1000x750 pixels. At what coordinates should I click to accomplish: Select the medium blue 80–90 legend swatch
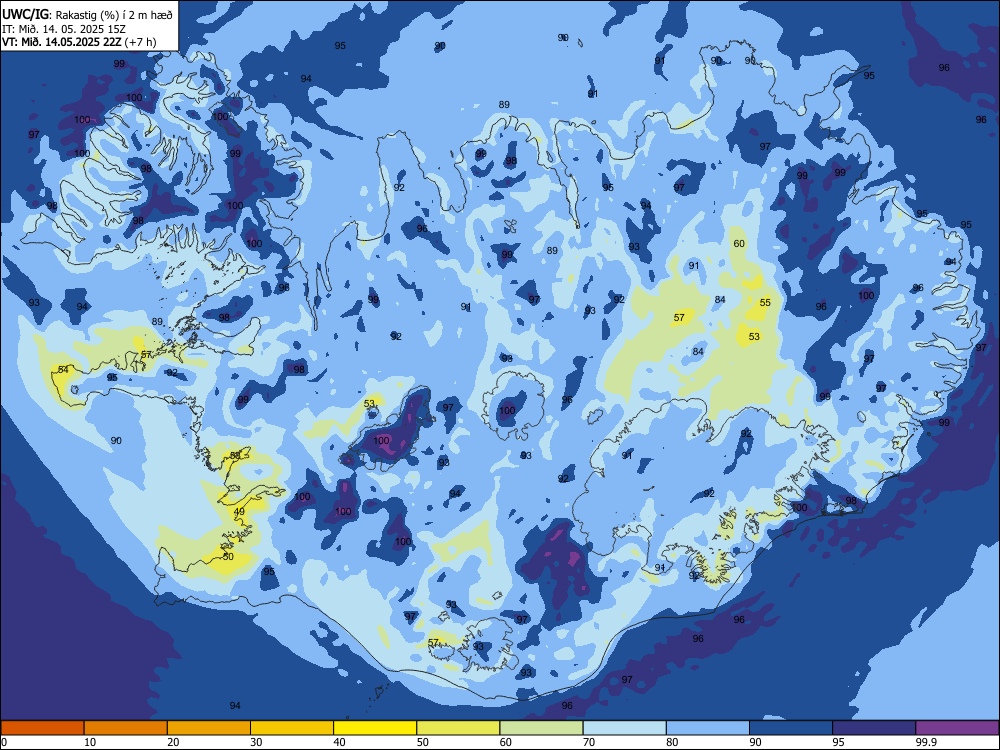[x=708, y=728]
